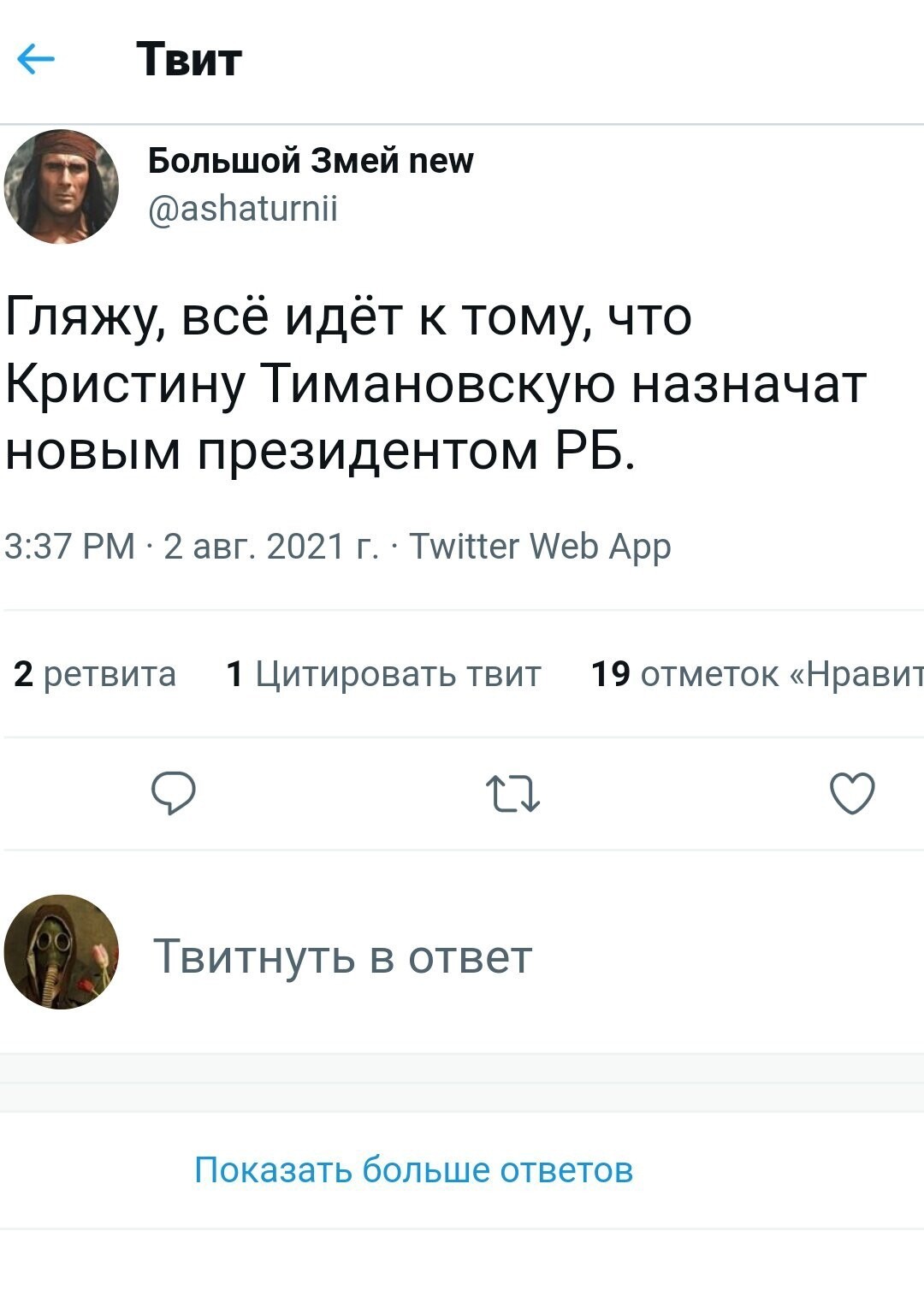The width and height of the screenshot is (924, 1314).
Task: Open the 3:37 PM · 2 авг. 2021 timestamp
Action: (x=192, y=546)
